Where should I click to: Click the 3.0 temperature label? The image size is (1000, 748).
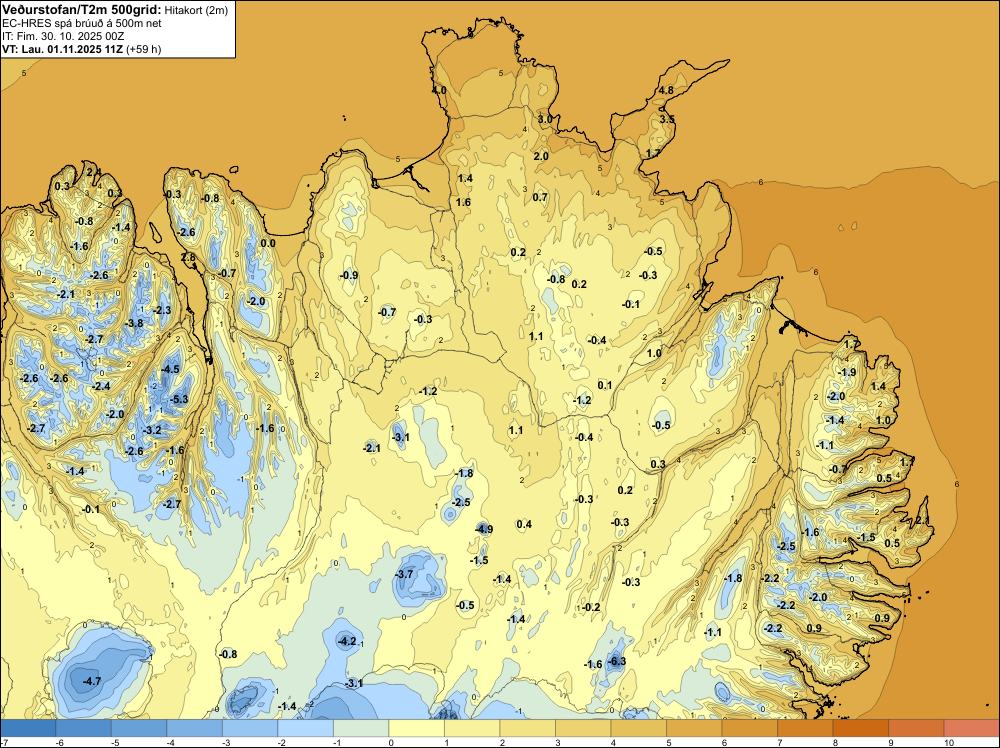(x=545, y=119)
